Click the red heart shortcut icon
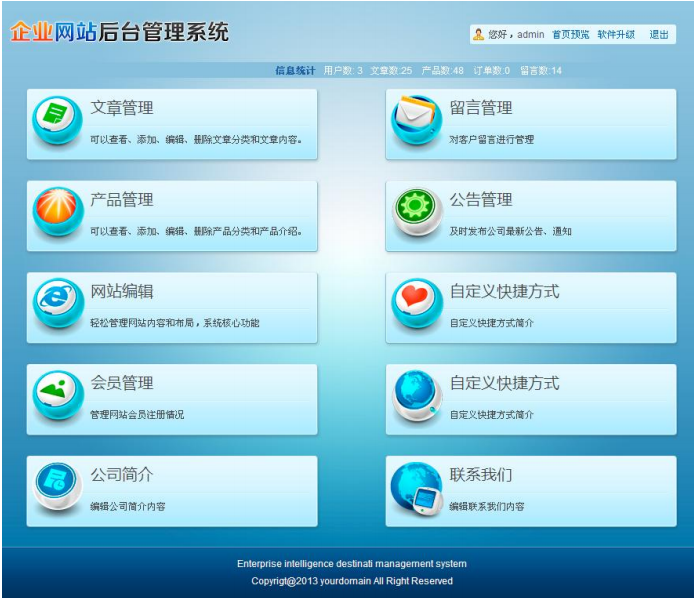Screen dimensions: 694x598 pos(416,301)
